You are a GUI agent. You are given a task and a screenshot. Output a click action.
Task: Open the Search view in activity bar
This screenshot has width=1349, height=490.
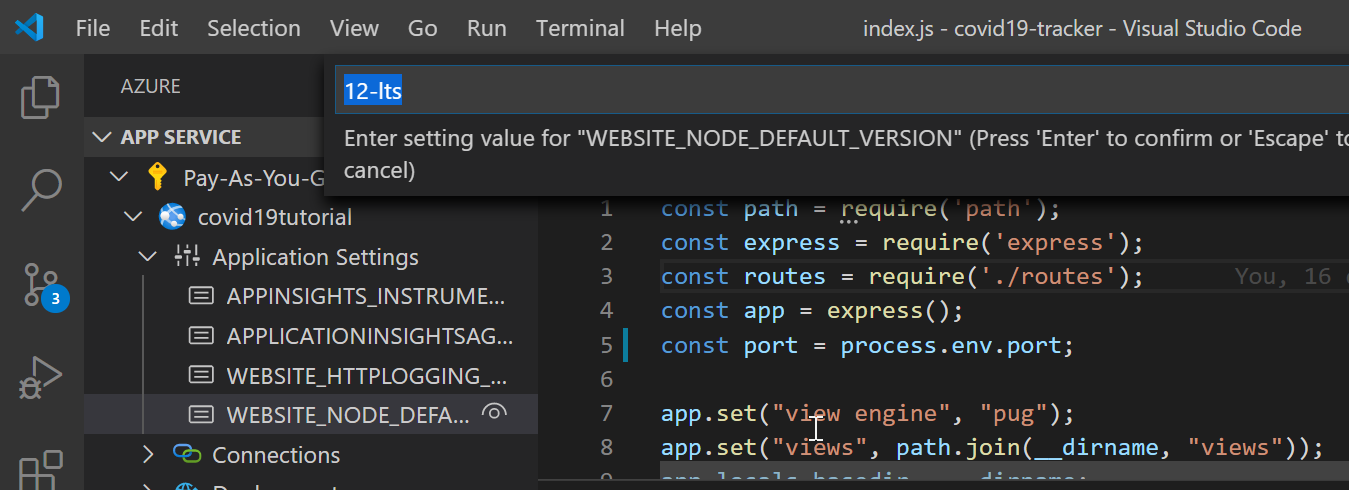pyautogui.click(x=41, y=190)
